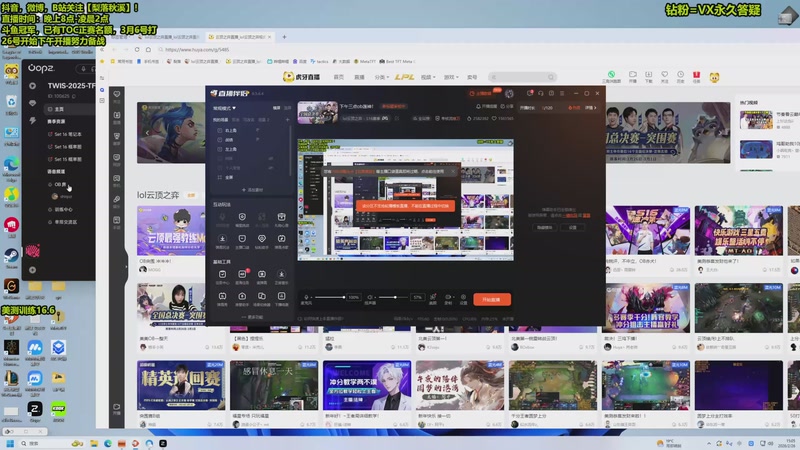The width and height of the screenshot is (800, 450).
Task: Toggle the Oopz microphone button at top
Action: point(83,68)
